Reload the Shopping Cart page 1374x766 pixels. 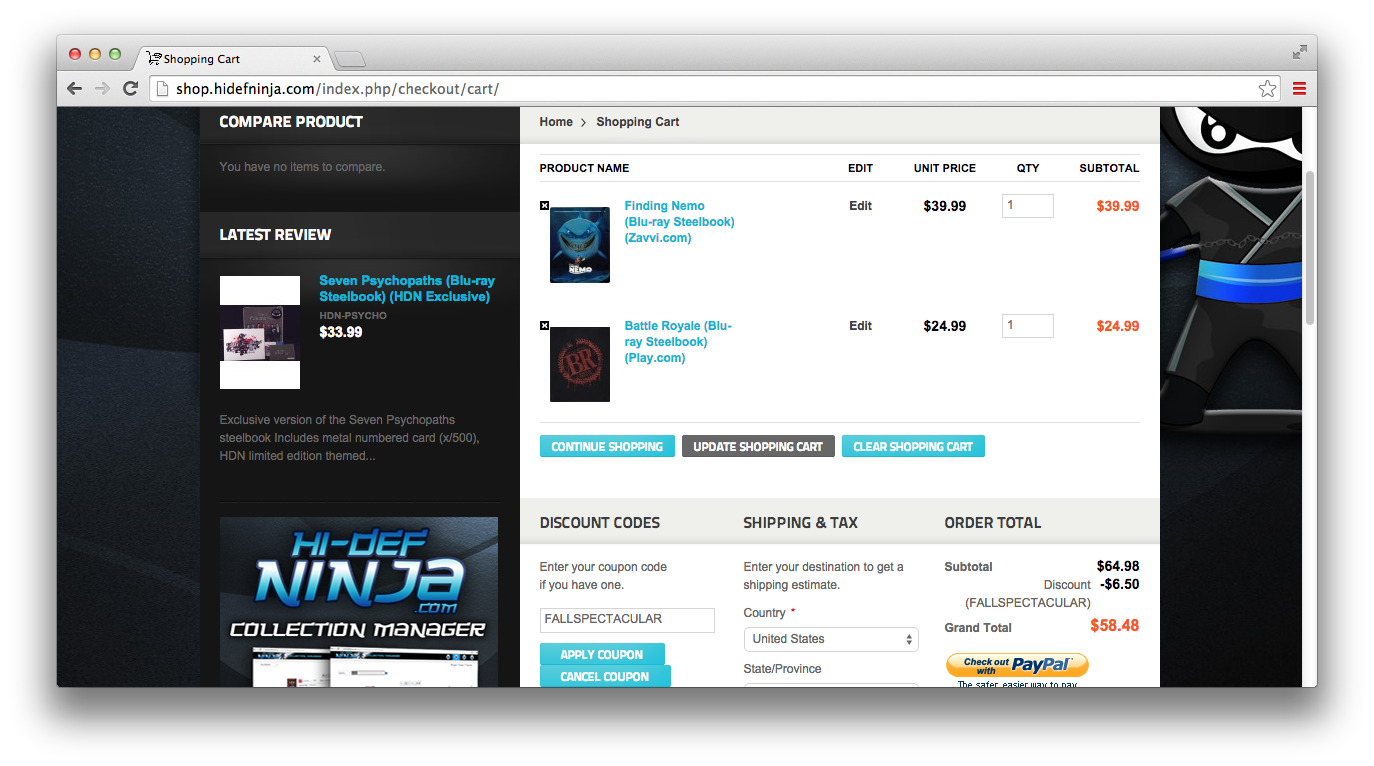(x=130, y=89)
